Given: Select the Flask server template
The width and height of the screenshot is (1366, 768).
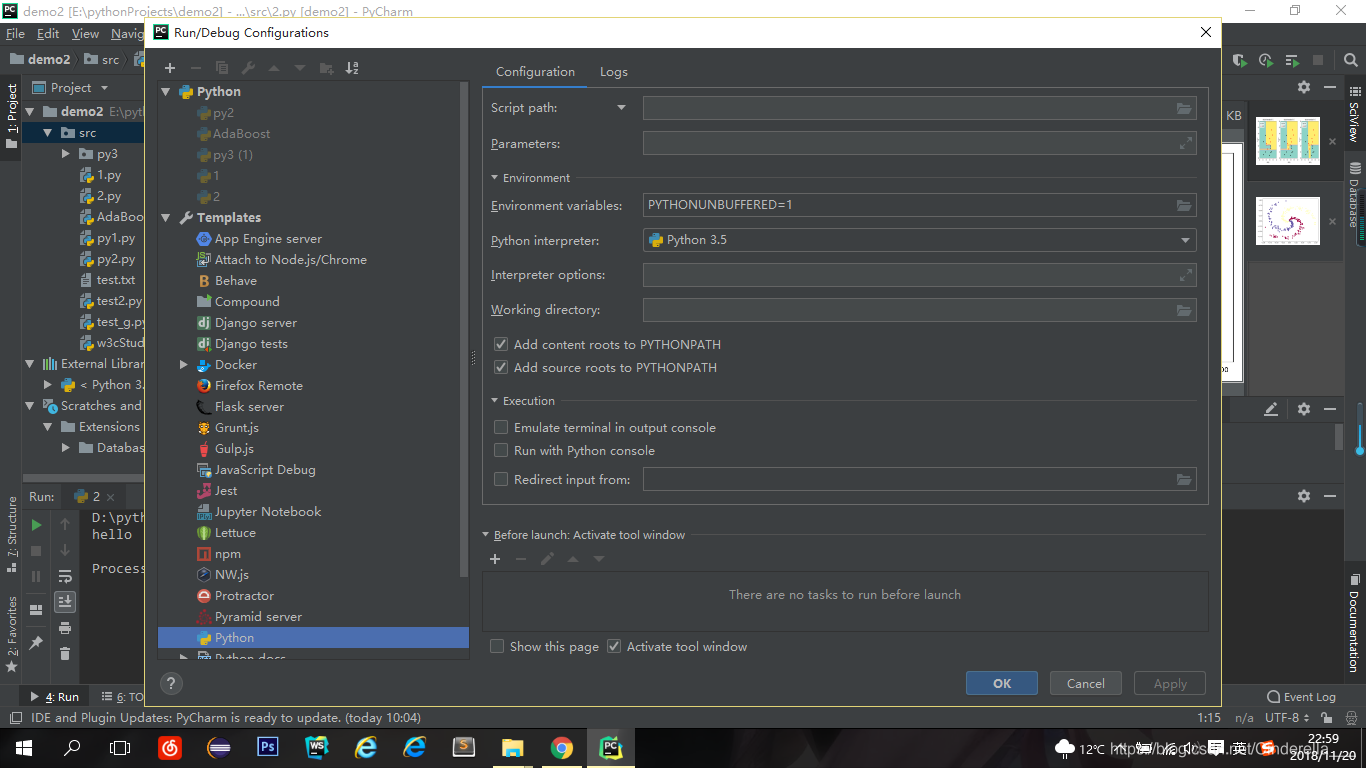Looking at the screenshot, I should click(x=249, y=407).
